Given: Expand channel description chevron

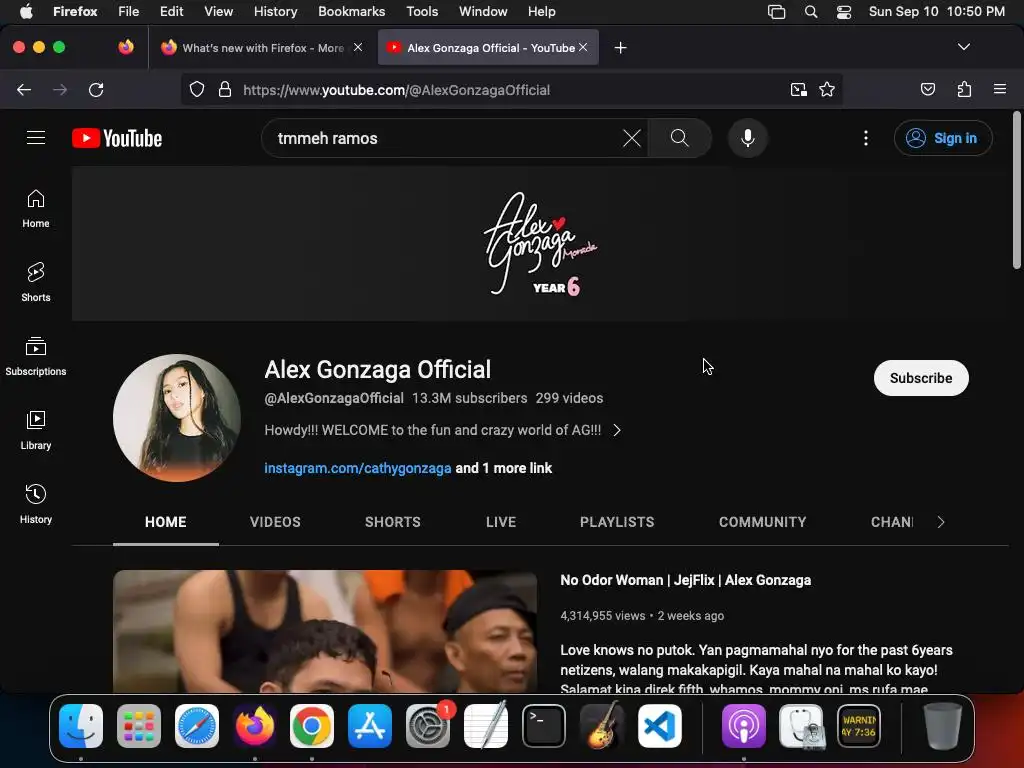Looking at the screenshot, I should (617, 430).
